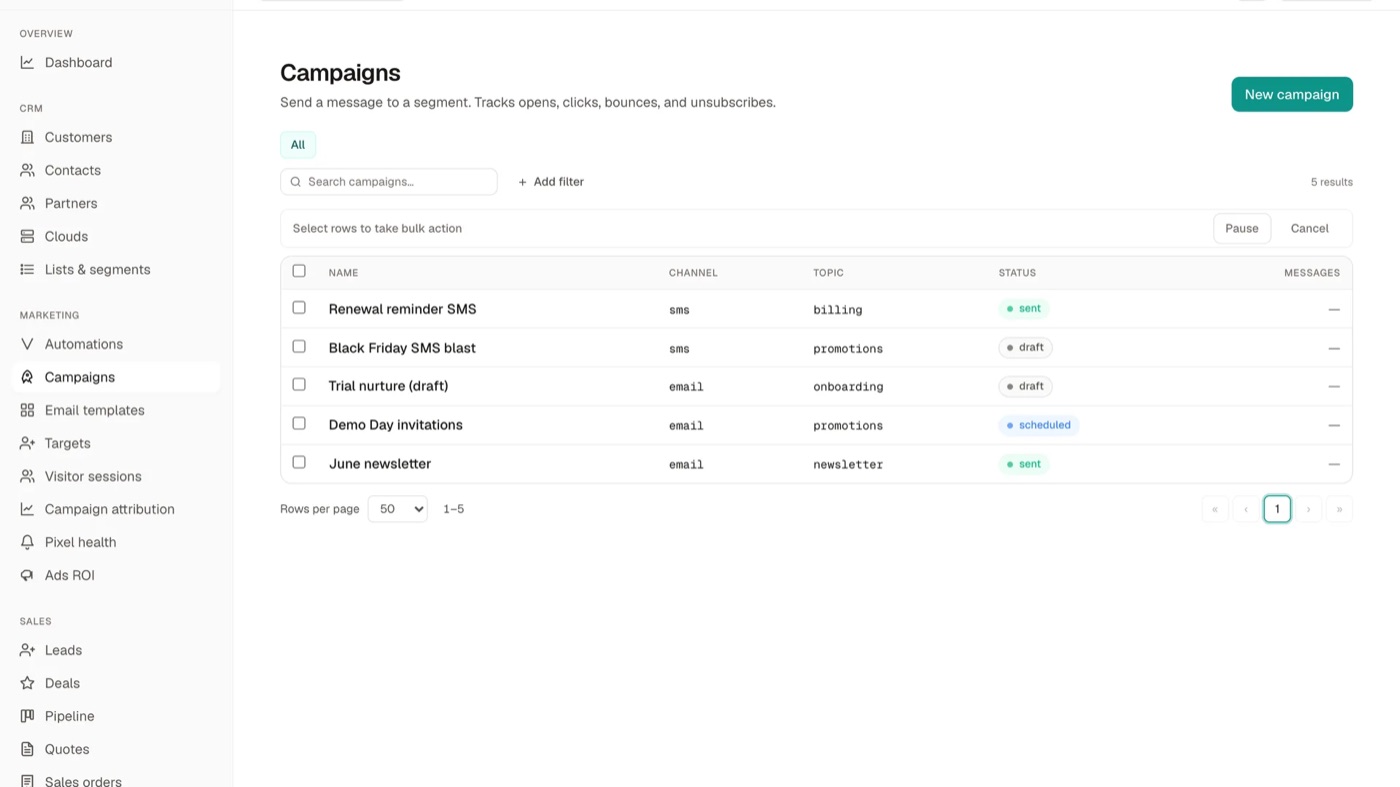Screen dimensions: 1400x787
Task: Create a New campaign
Action: [1292, 94]
